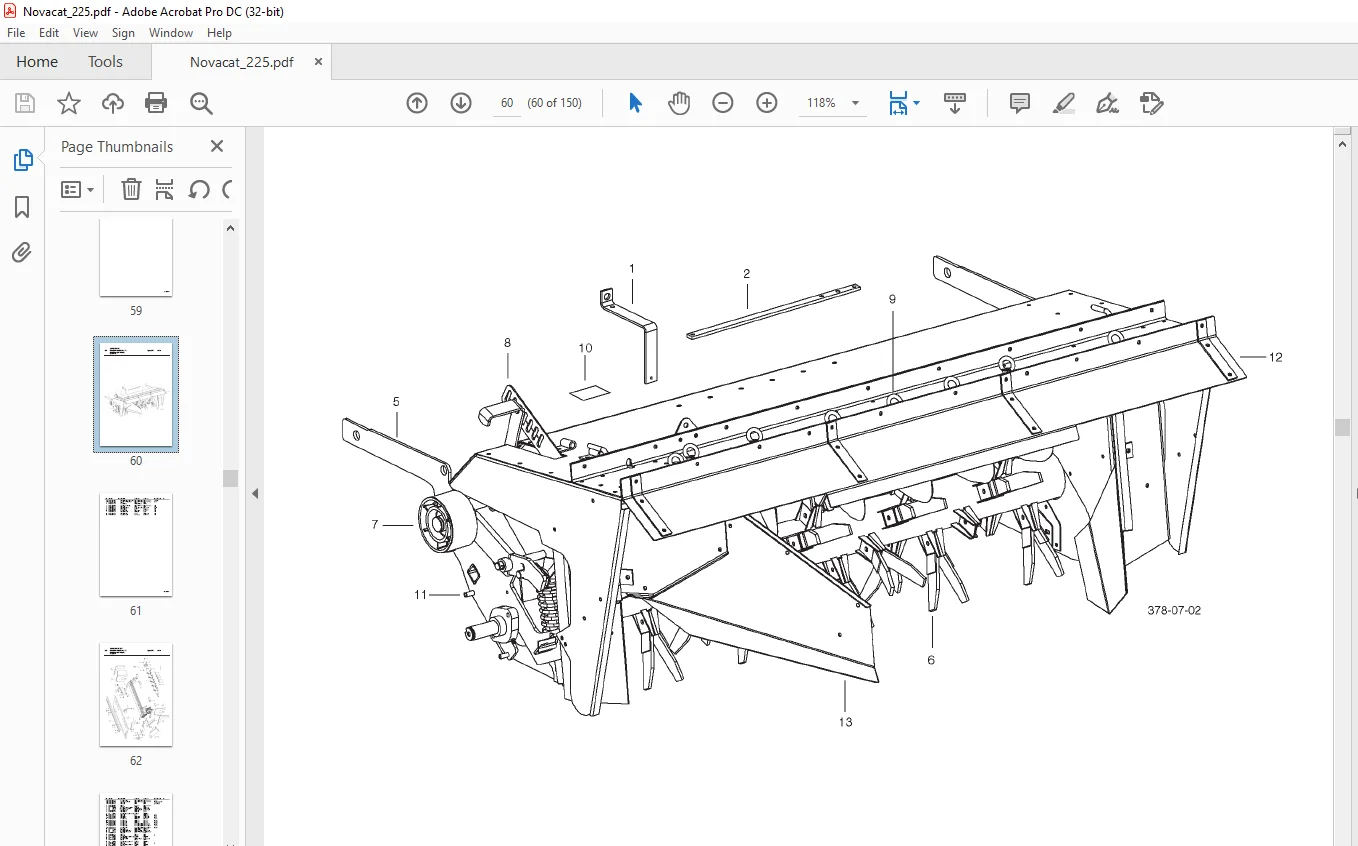Viewport: 1358px width, 846px height.
Task: Select the Highlight text pen tool
Action: [x=1063, y=103]
